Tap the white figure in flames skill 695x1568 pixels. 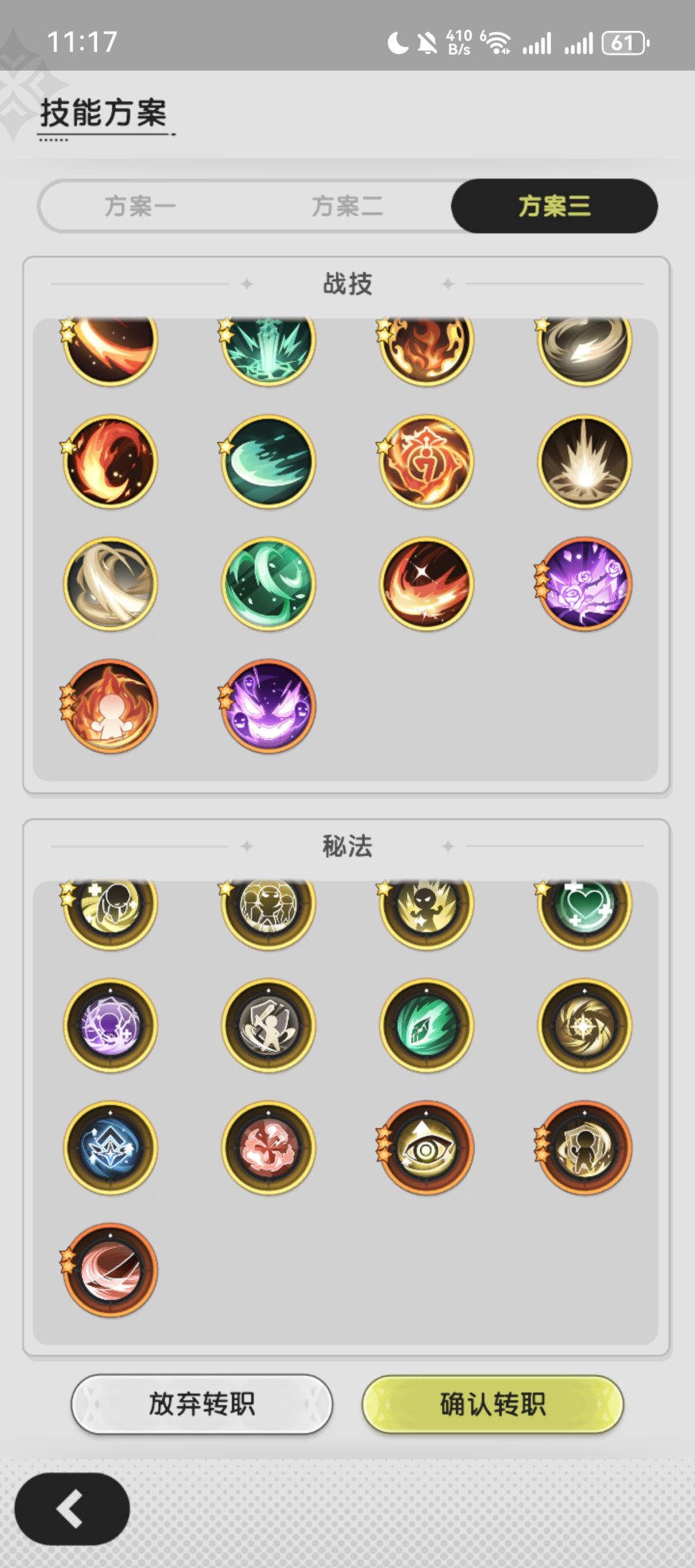point(110,706)
